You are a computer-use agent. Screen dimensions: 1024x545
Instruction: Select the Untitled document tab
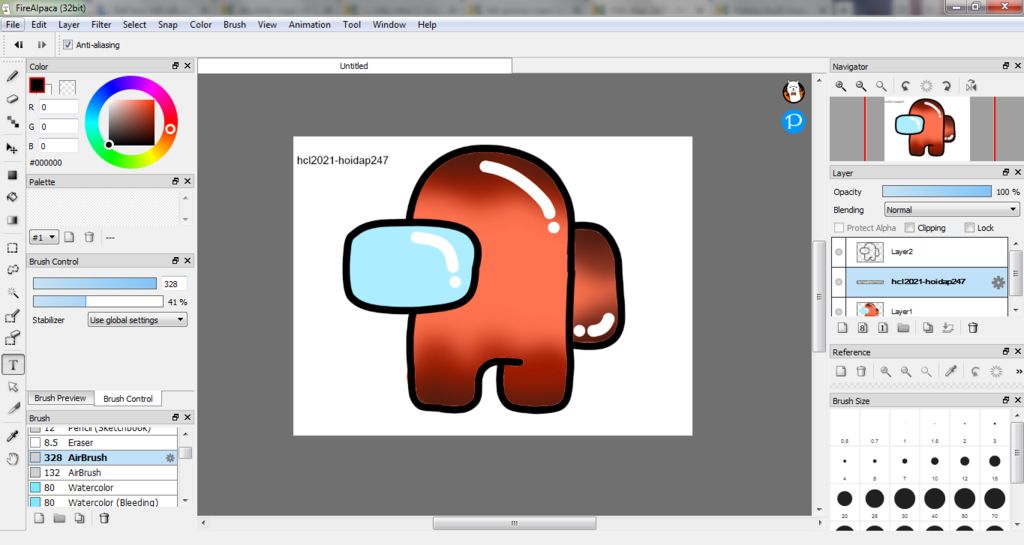354,66
